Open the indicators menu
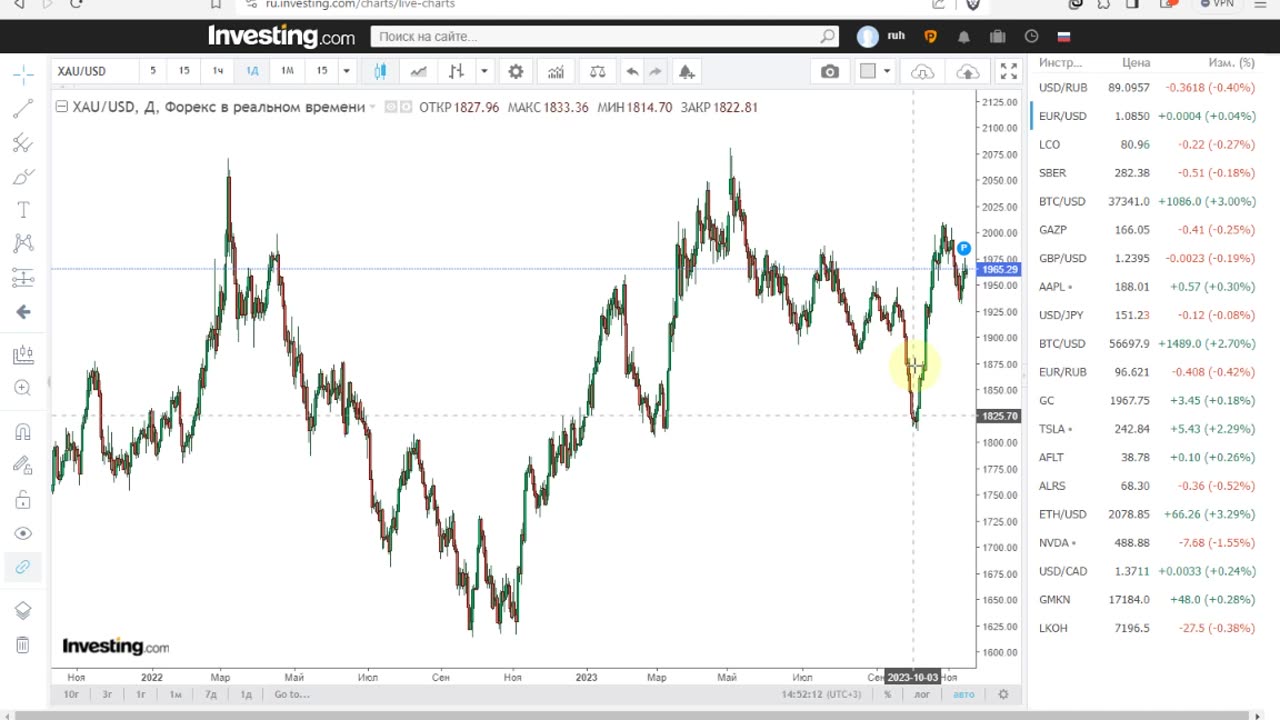 [x=556, y=71]
